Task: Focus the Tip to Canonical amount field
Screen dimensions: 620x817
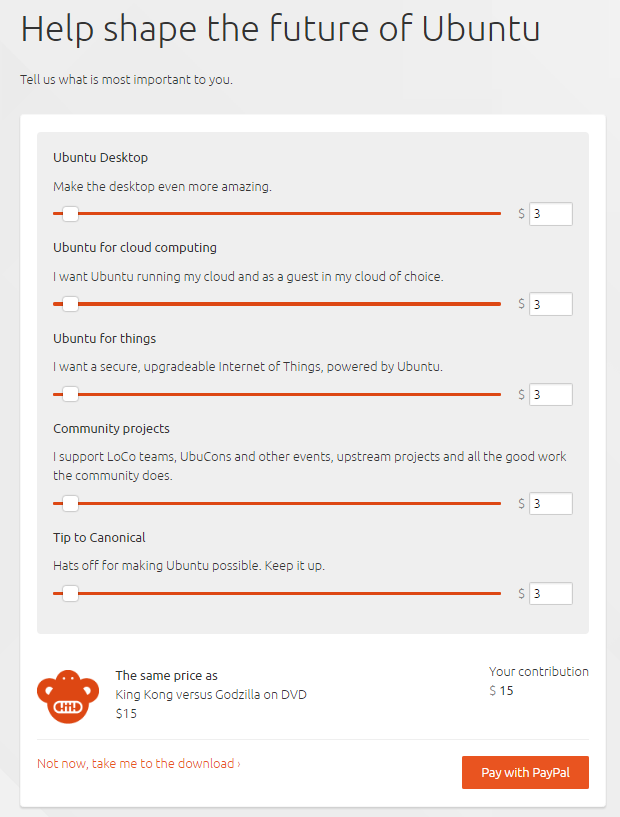Action: pyautogui.click(x=550, y=594)
